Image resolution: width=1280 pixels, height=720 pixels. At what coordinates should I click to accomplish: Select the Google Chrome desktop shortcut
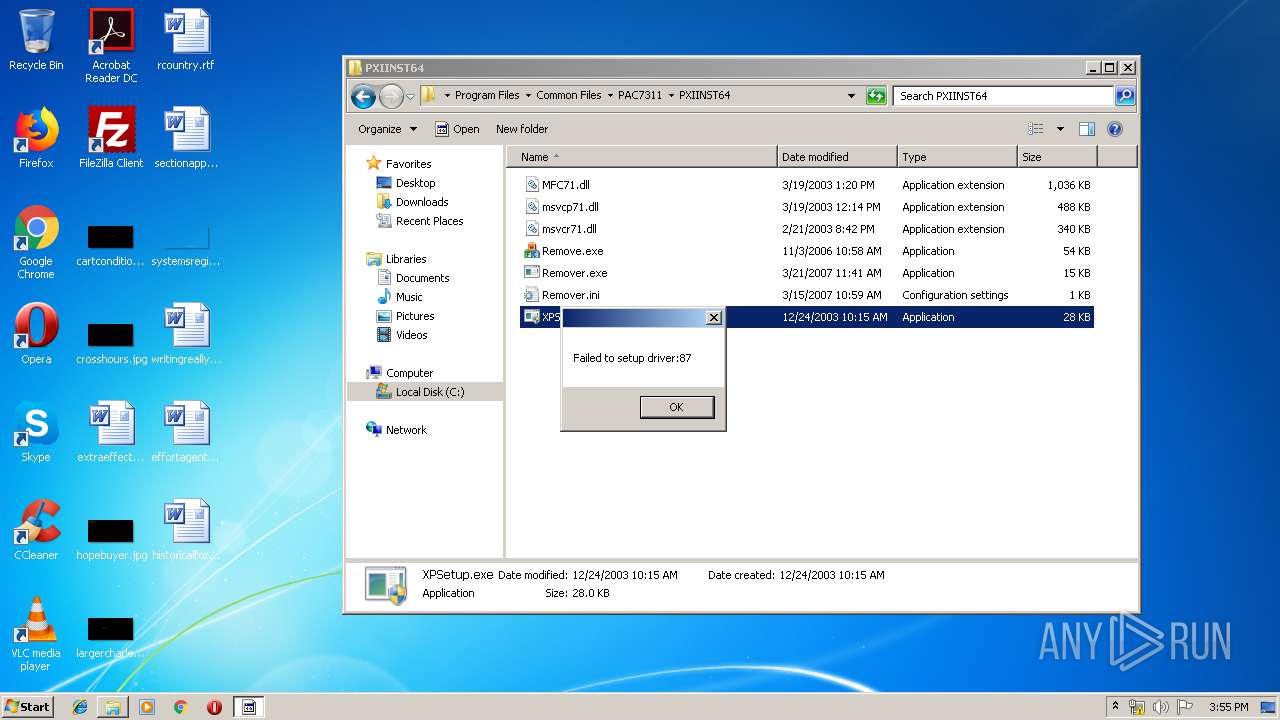[x=36, y=242]
